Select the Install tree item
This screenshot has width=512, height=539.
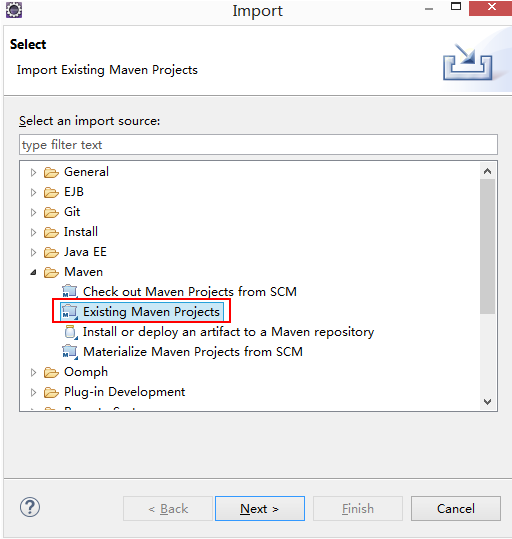click(x=81, y=232)
